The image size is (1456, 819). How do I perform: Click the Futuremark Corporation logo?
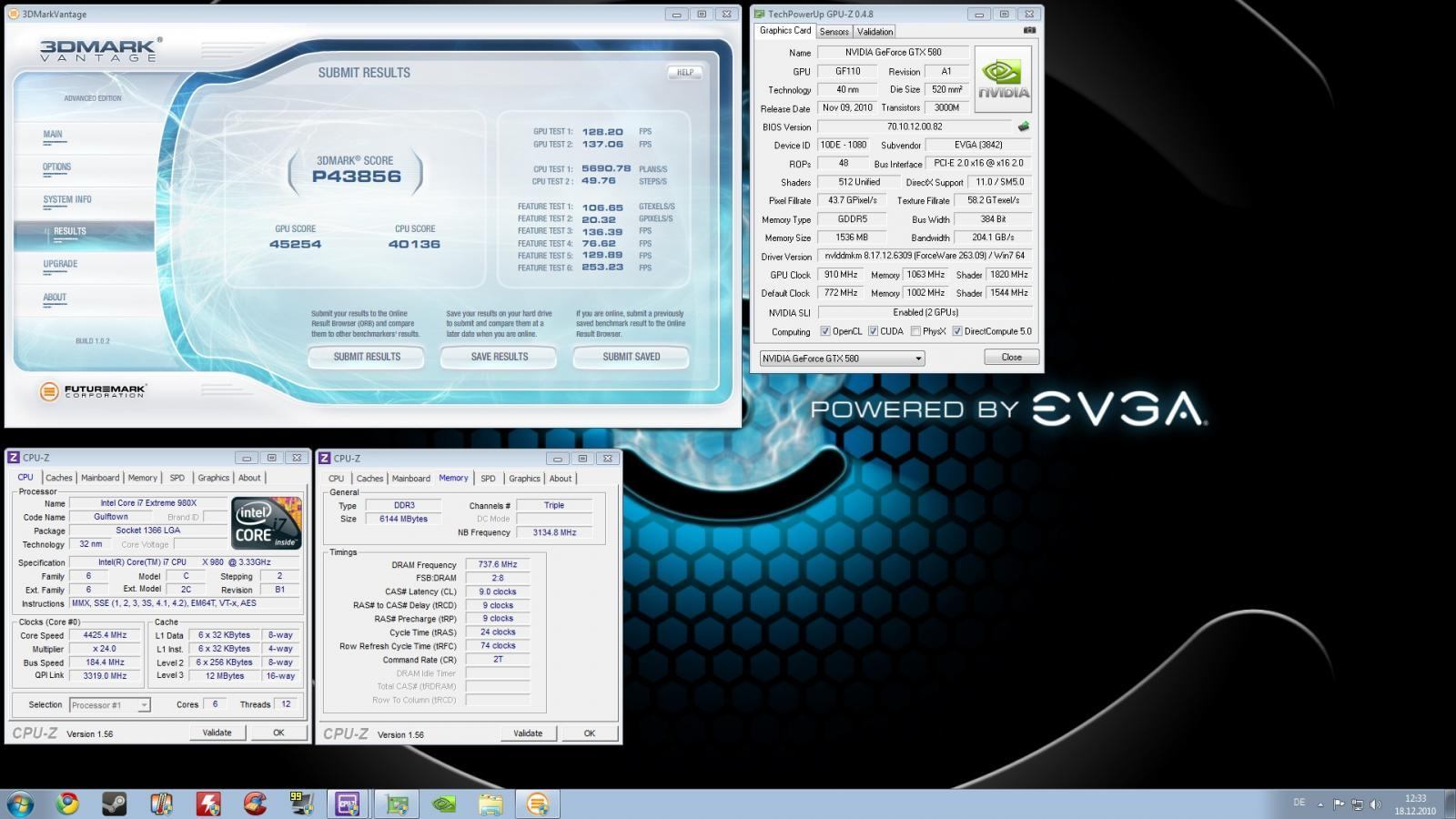coord(94,391)
